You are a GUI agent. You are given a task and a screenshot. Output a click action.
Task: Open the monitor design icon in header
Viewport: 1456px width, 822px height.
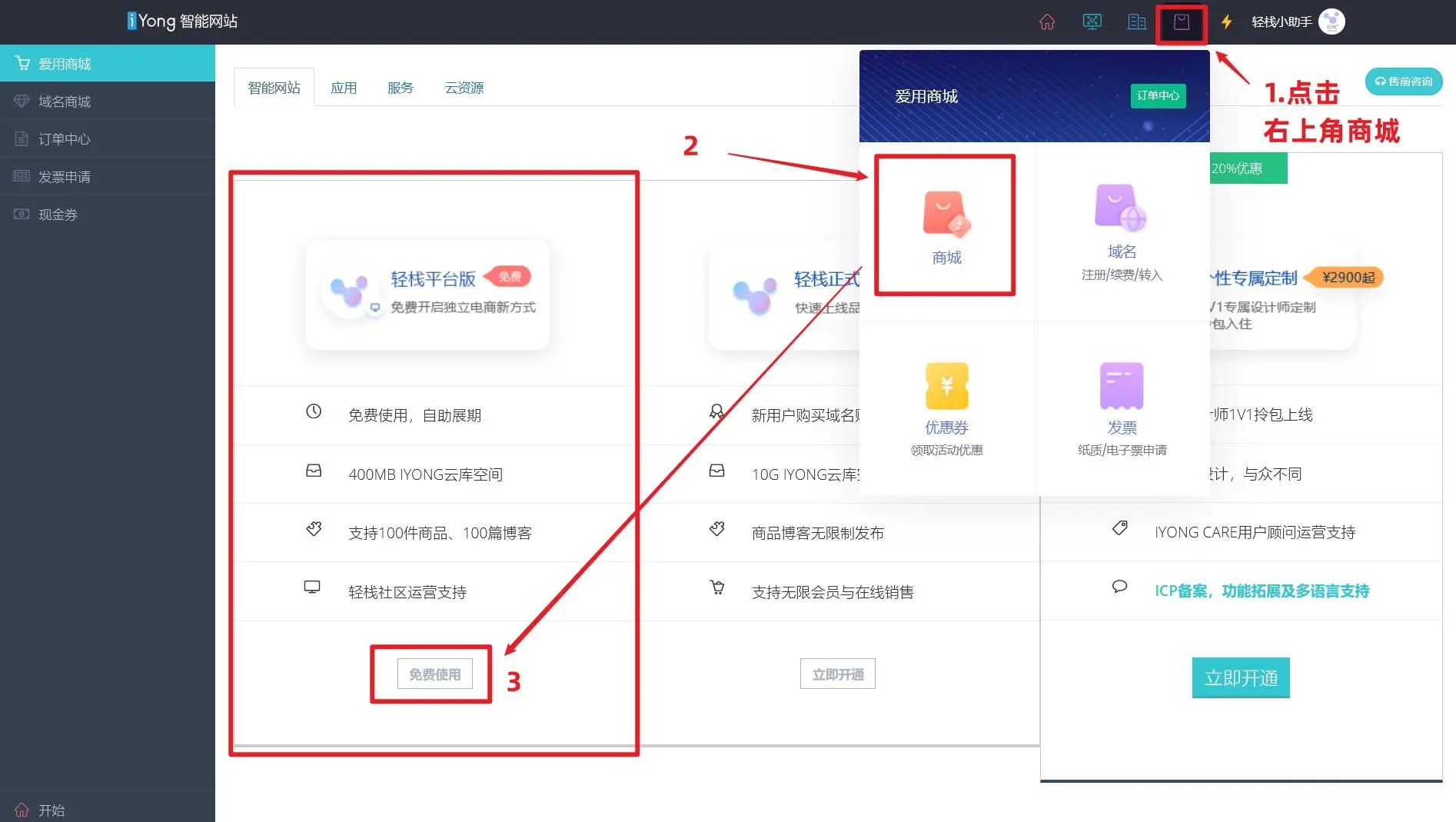coord(1092,22)
